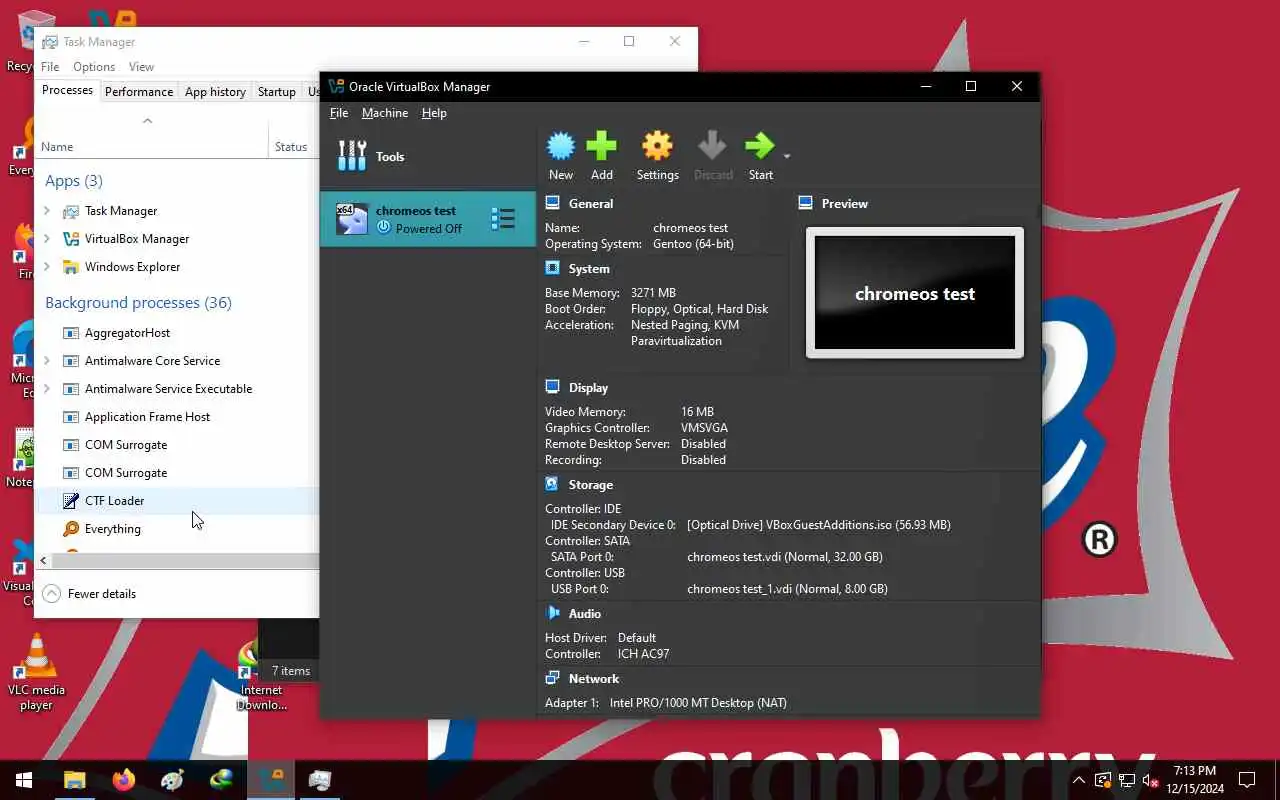Open the Internet Download Manager desktop shortcut
The width and height of the screenshot is (1280, 800).
[x=261, y=675]
